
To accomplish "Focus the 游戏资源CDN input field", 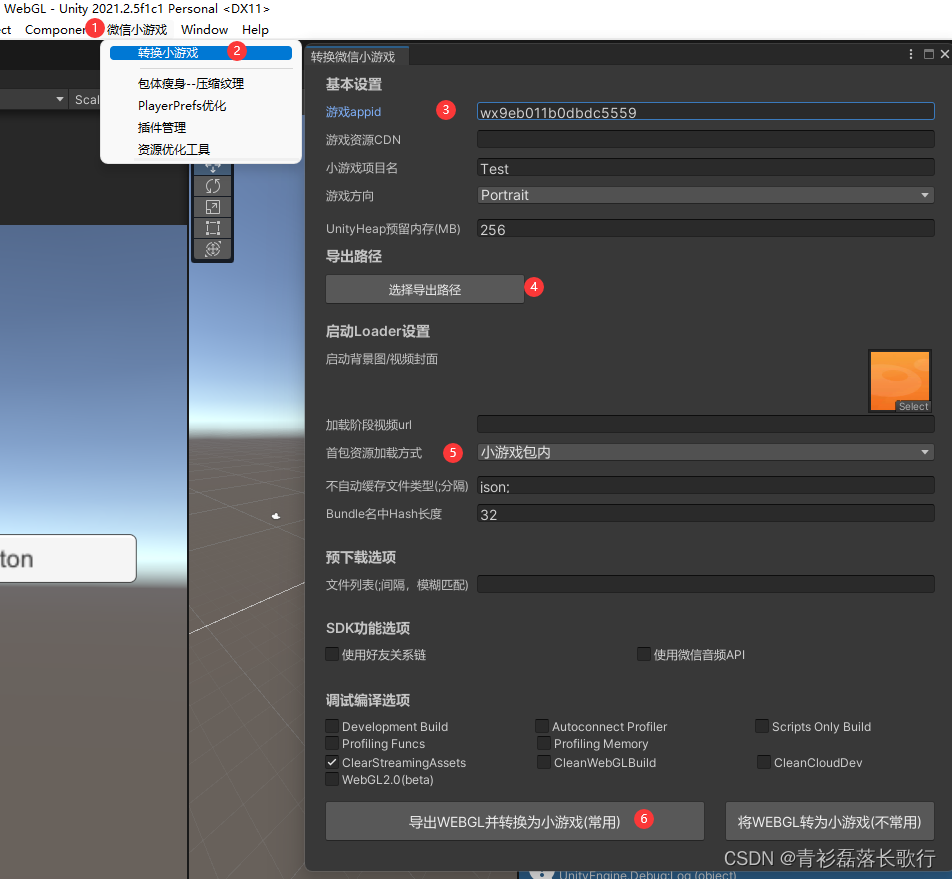I will coord(706,140).
